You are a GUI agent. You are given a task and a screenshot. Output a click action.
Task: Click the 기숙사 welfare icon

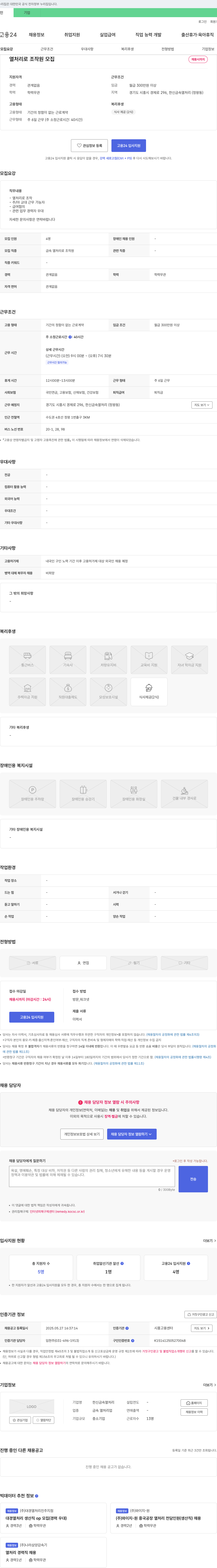point(68,660)
